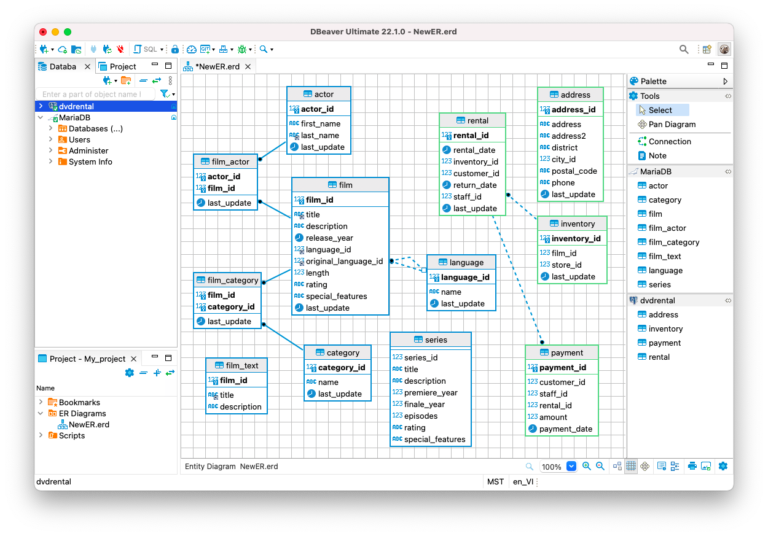This screenshot has height=536, width=768.
Task: Select payment in dvdrental palette list
Action: tap(659, 343)
